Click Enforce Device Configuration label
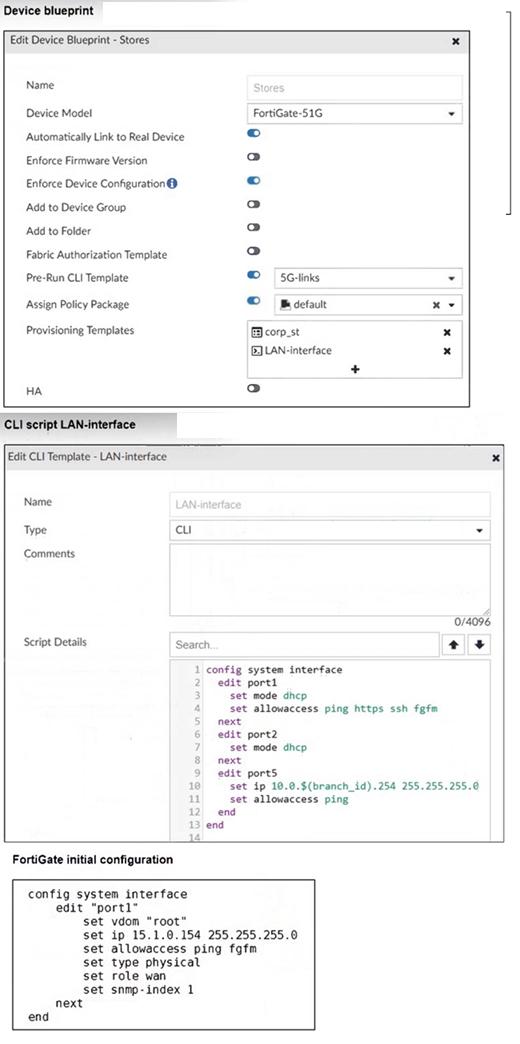This screenshot has width=520, height=1044. 95,184
